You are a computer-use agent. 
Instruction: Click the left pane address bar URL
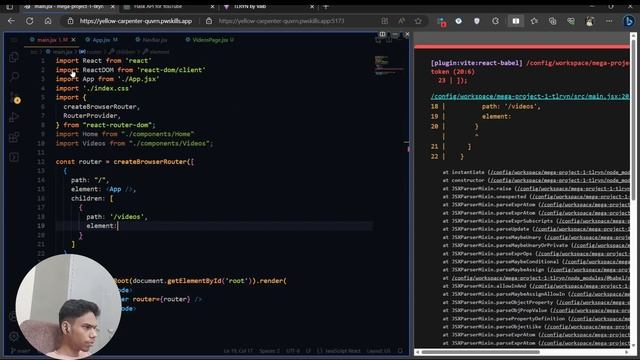(x=136, y=21)
